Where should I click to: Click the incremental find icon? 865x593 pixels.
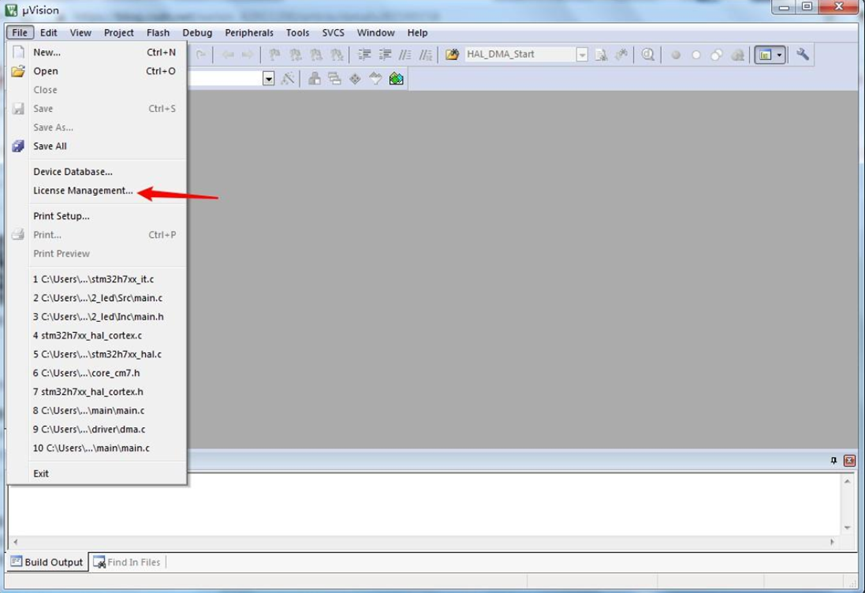pos(622,54)
